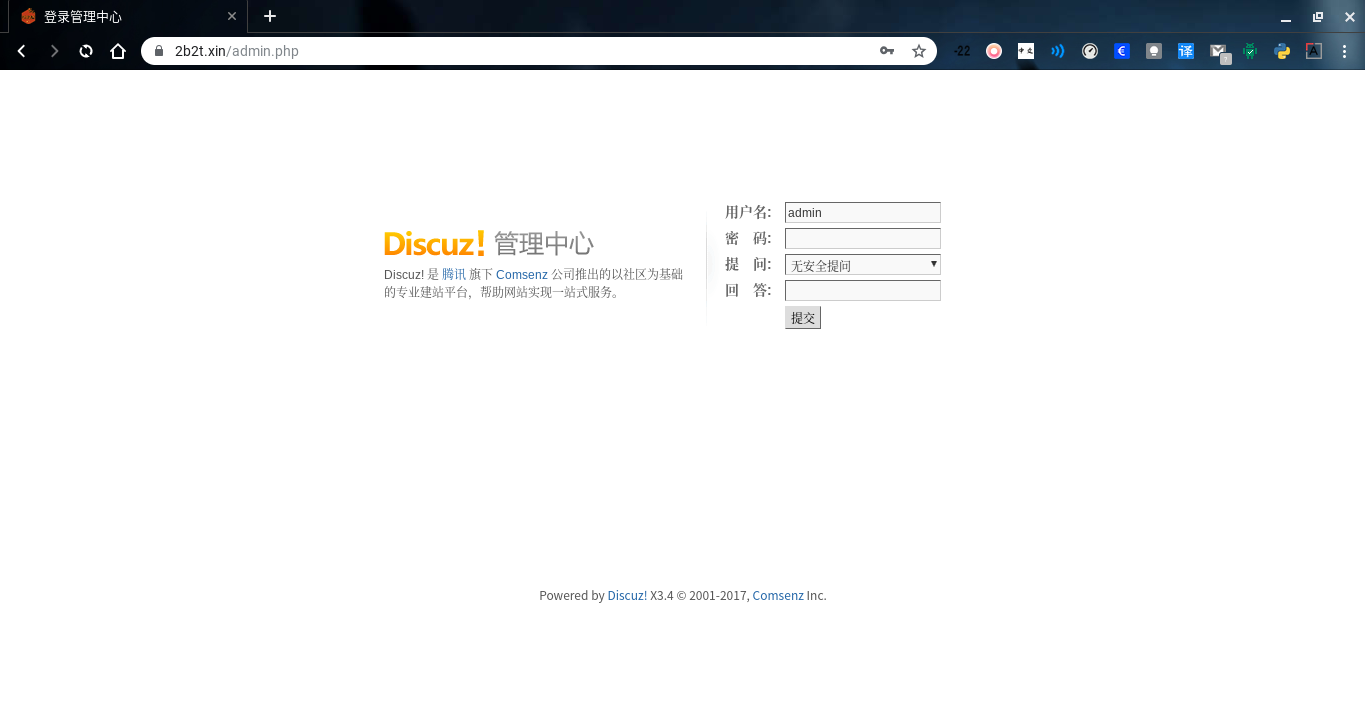Click the Python extension icon
1365x711 pixels.
pyautogui.click(x=1283, y=51)
